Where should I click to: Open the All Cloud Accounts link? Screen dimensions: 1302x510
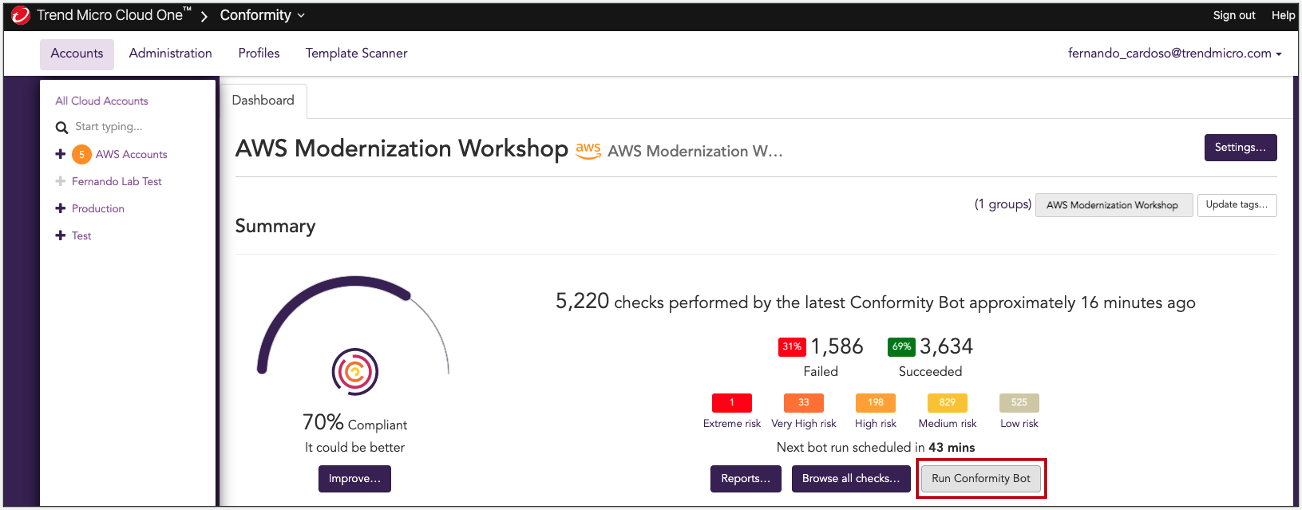pyautogui.click(x=102, y=101)
